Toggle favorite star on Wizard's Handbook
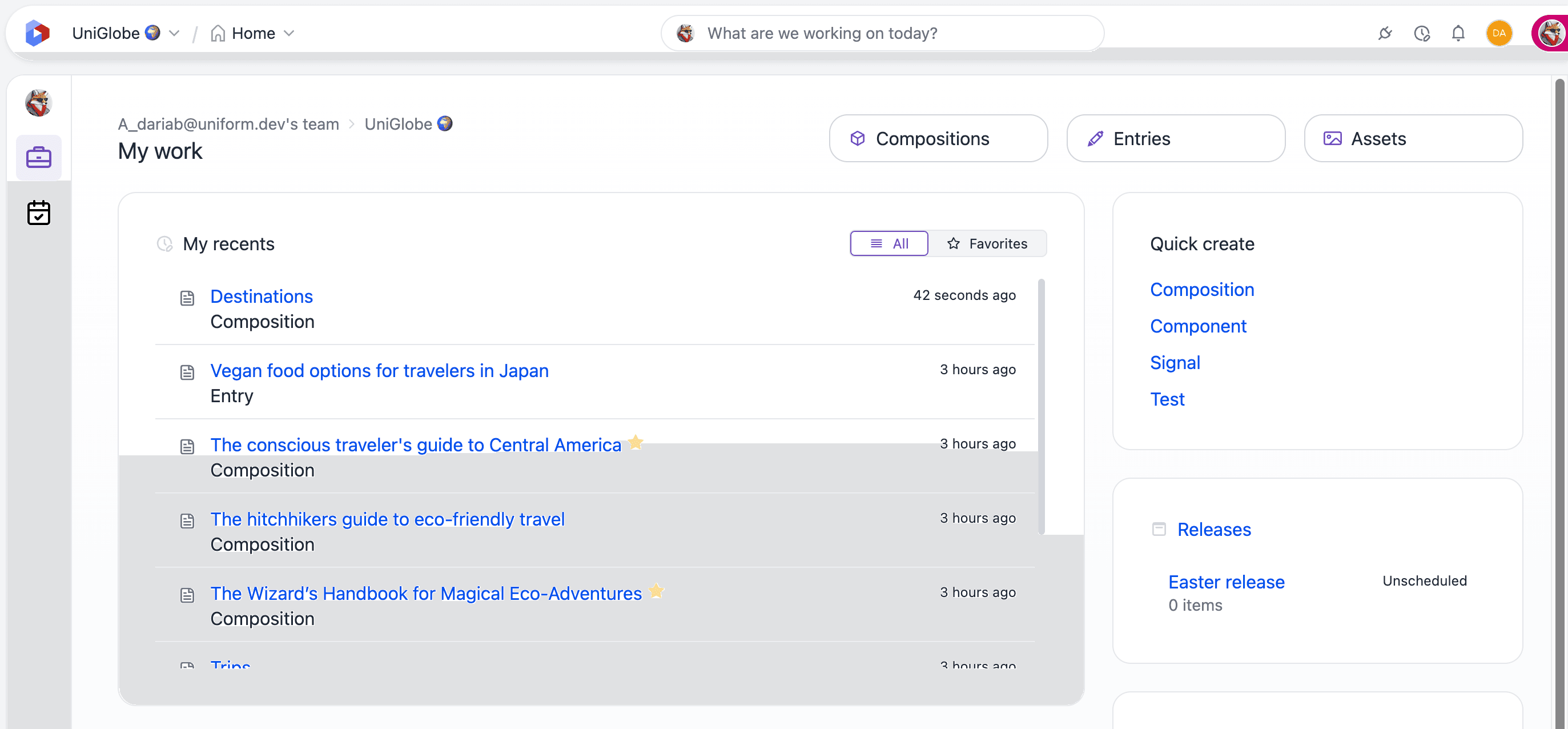Image resolution: width=1568 pixels, height=729 pixels. pyautogui.click(x=656, y=591)
